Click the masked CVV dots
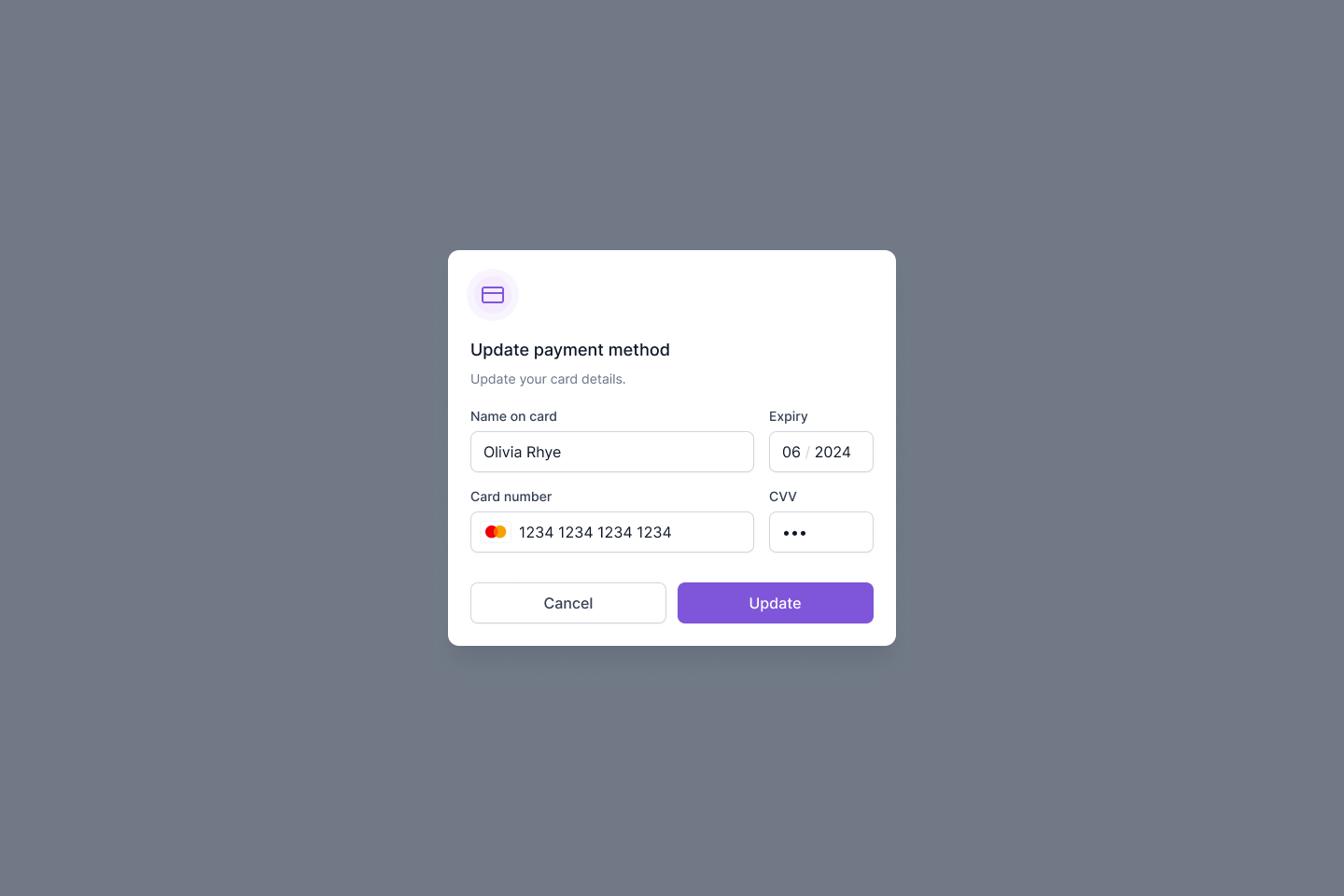Screen dimensions: 1344x896 (794, 533)
